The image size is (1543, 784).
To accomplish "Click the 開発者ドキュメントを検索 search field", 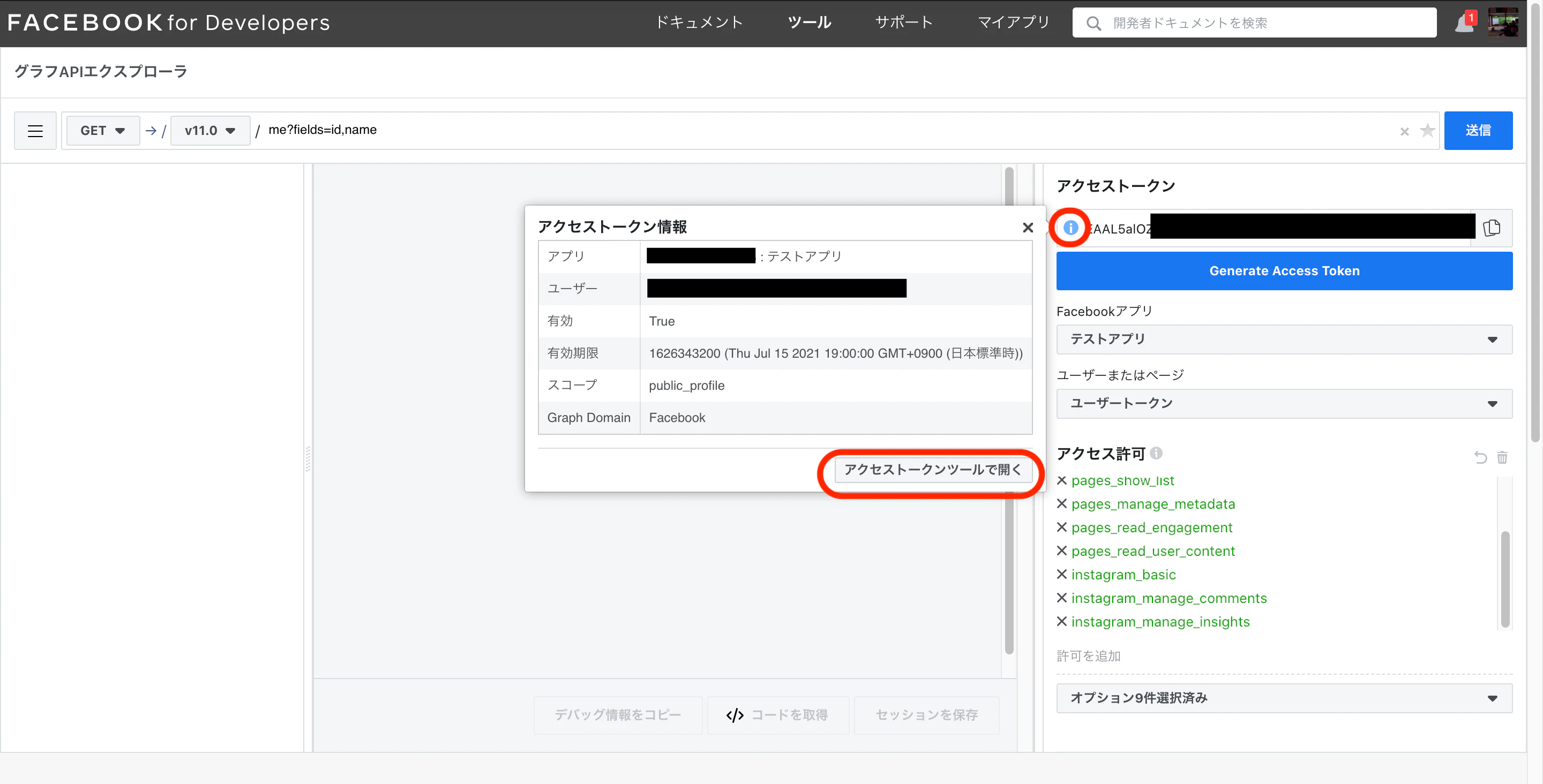I will (1254, 22).
